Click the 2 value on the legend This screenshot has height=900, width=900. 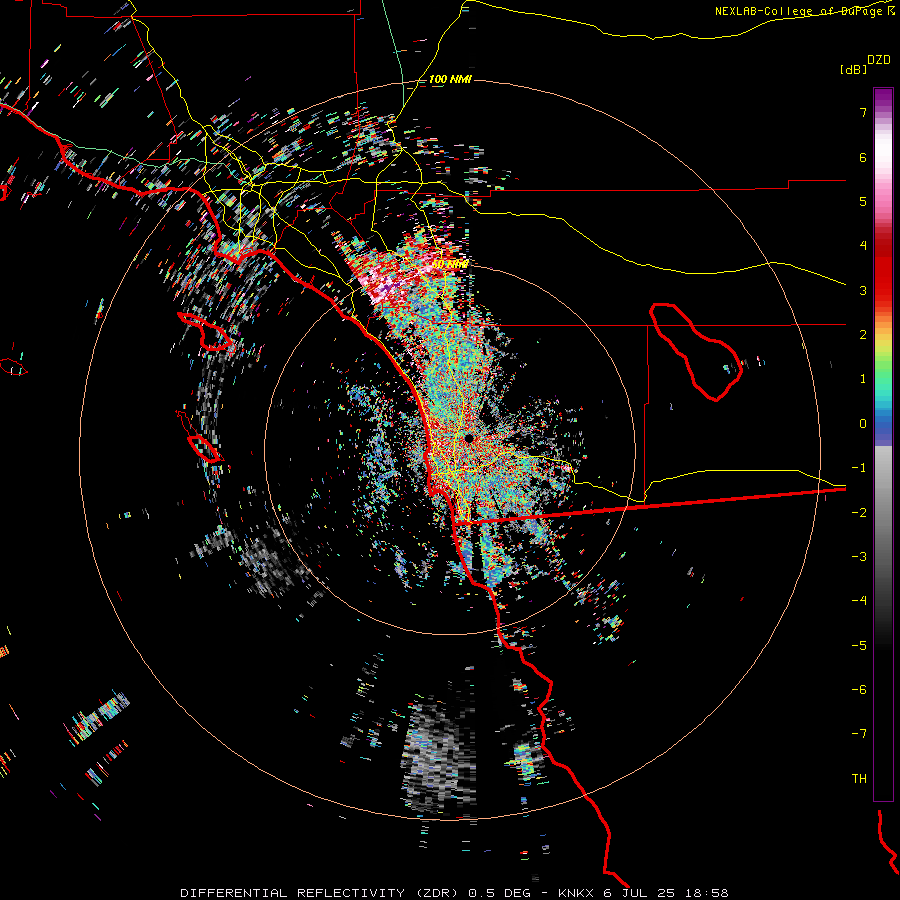point(863,335)
